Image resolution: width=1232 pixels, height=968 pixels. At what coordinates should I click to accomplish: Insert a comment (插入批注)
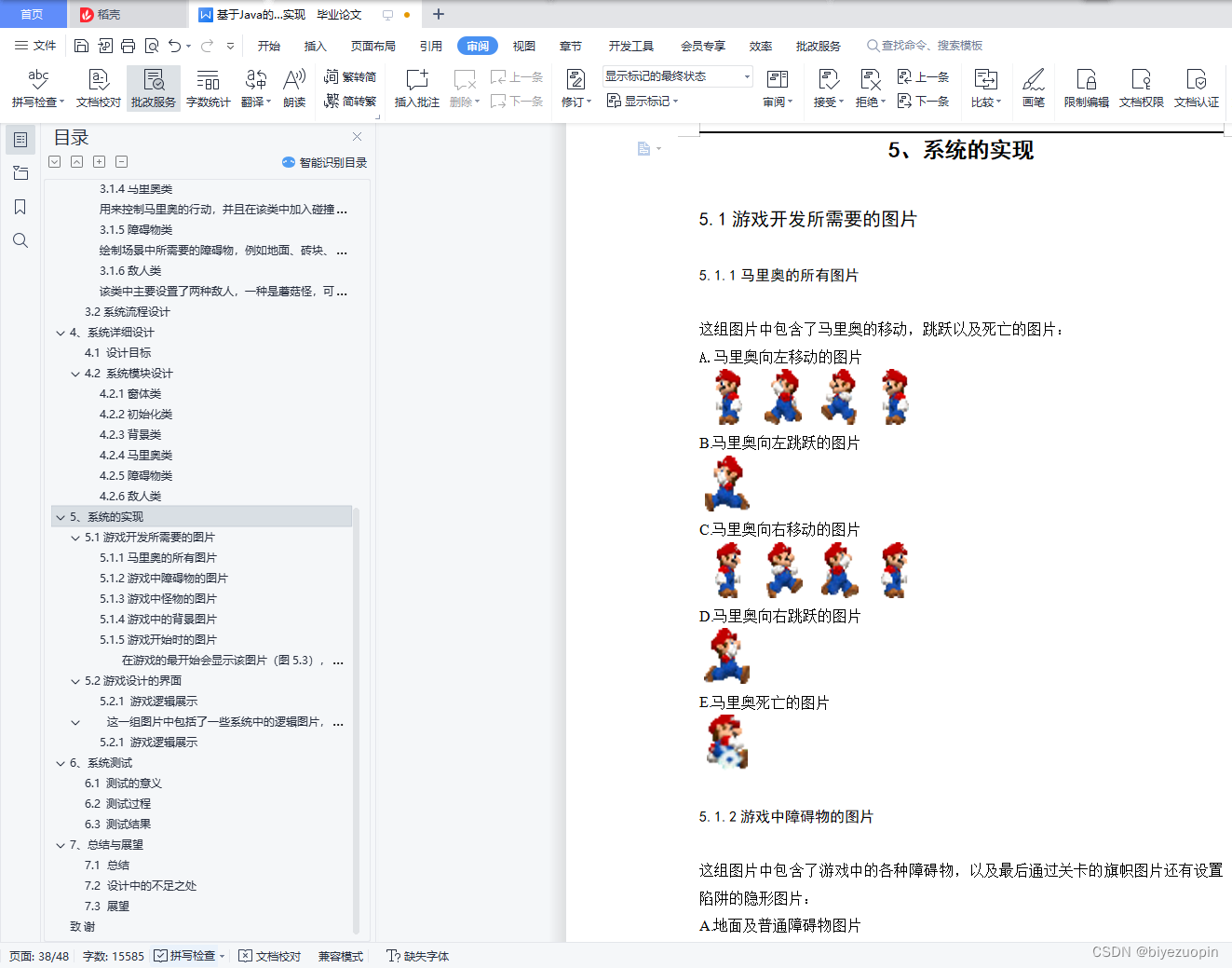tap(417, 89)
